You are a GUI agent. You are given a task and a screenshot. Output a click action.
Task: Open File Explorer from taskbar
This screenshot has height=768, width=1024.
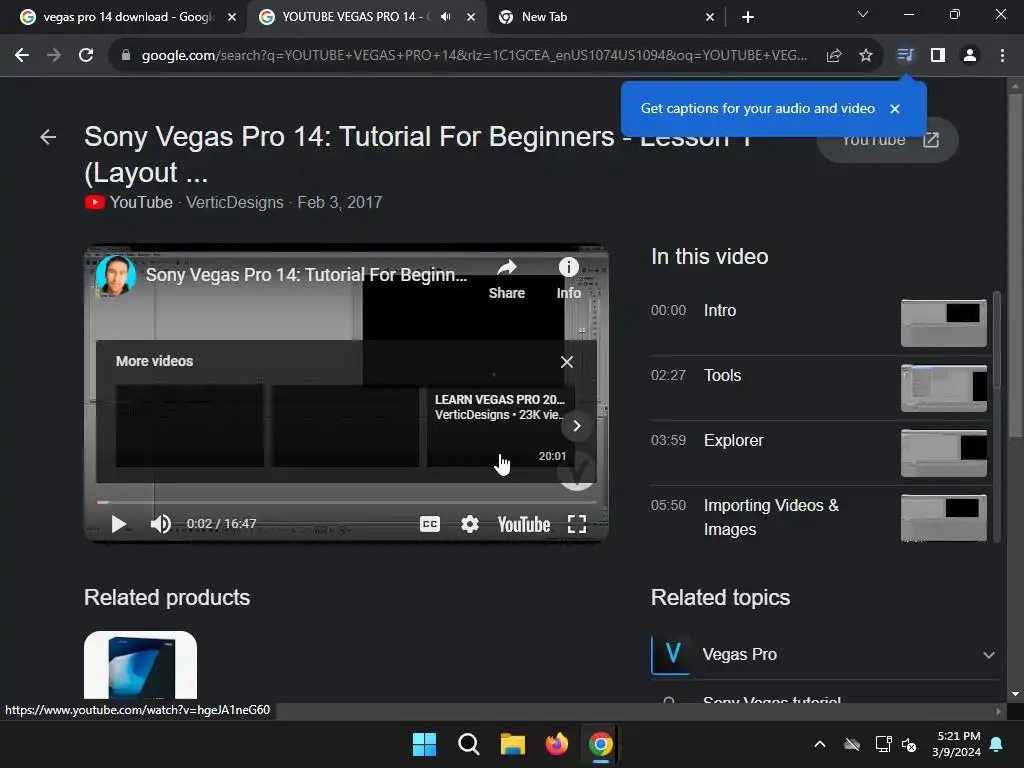tap(513, 744)
